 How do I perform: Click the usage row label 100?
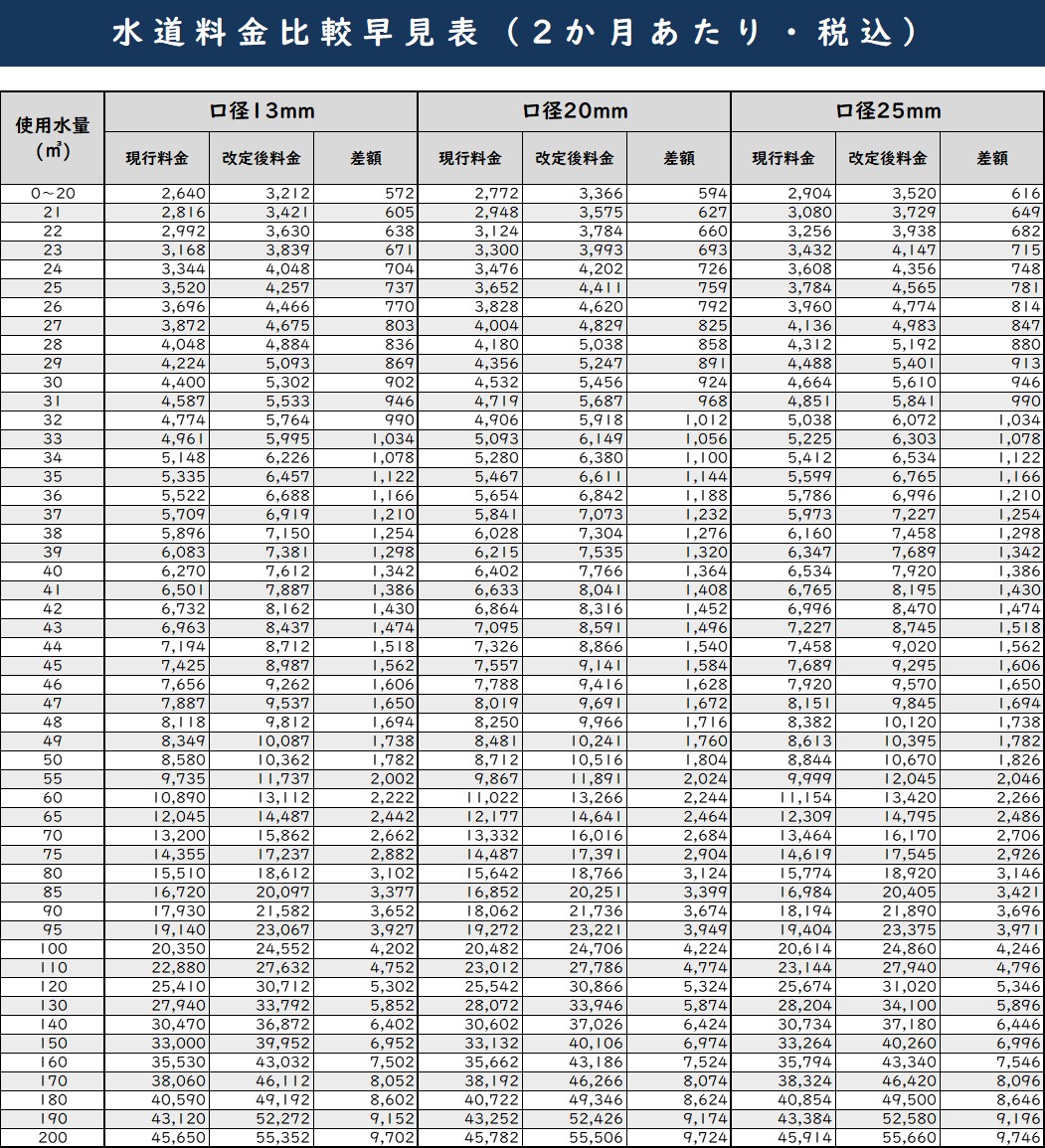point(53,949)
